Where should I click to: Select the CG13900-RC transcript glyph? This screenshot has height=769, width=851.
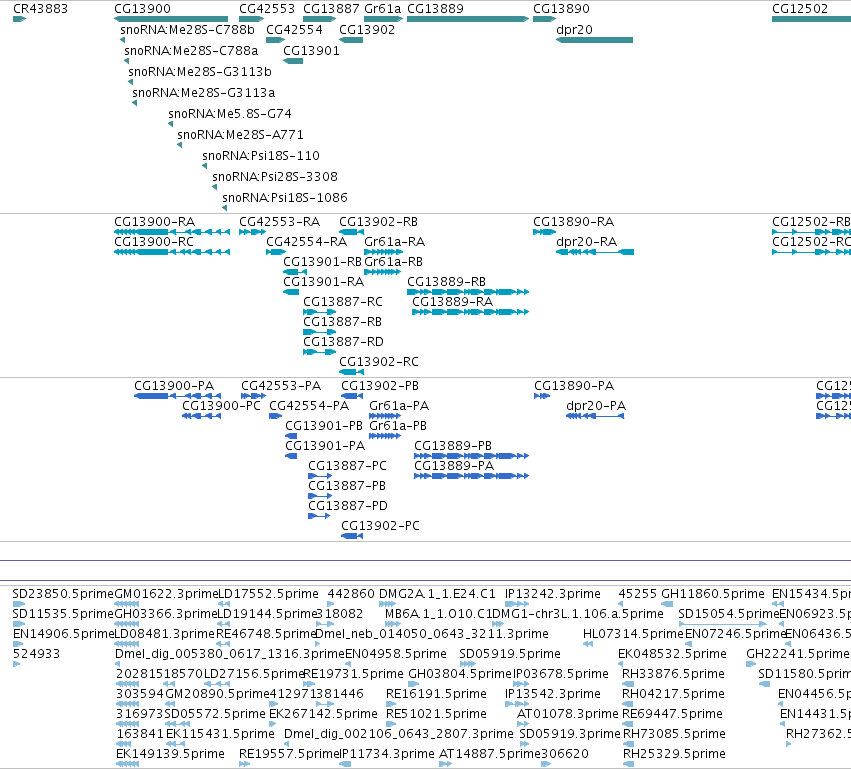tap(172, 252)
